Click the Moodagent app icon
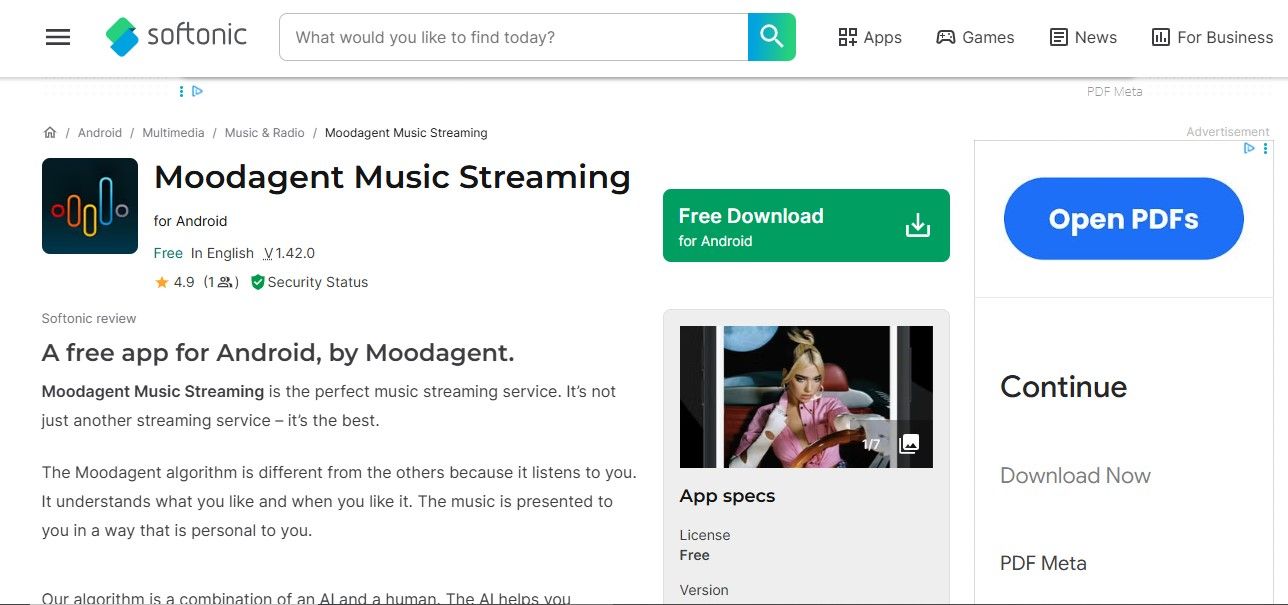The image size is (1288, 605). 90,206
